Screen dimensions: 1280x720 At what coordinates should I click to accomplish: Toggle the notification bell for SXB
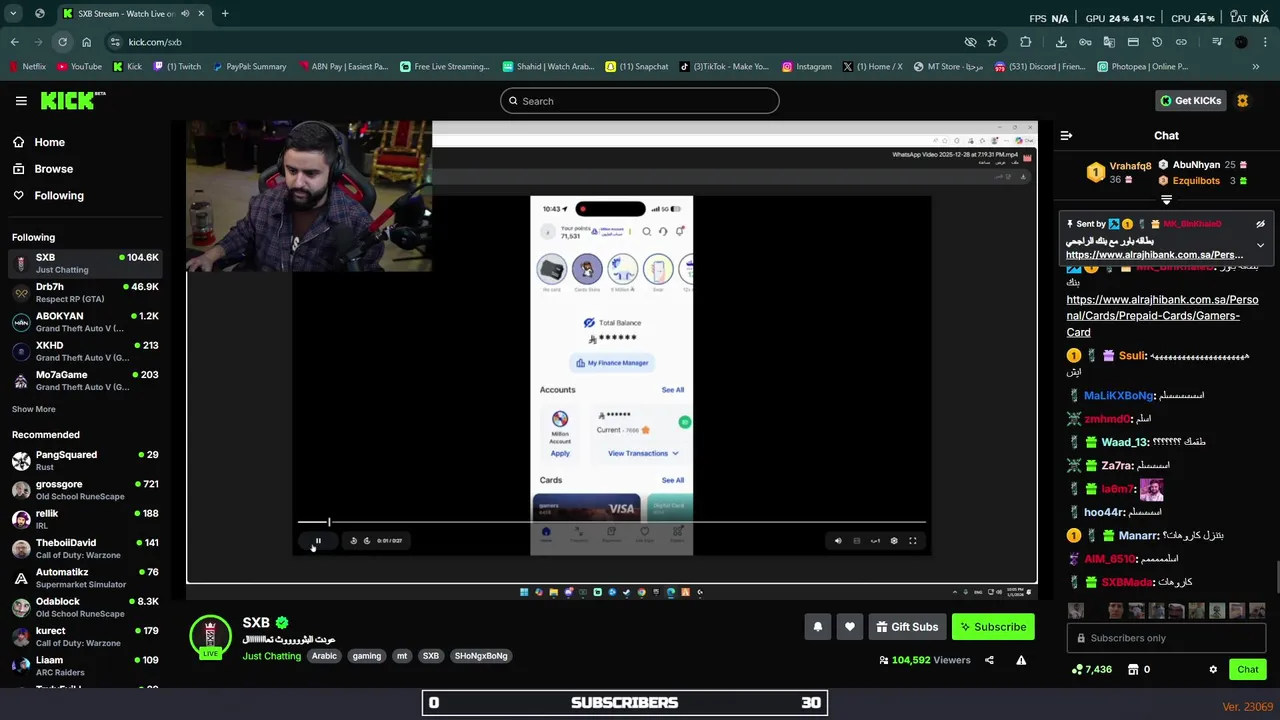click(817, 627)
